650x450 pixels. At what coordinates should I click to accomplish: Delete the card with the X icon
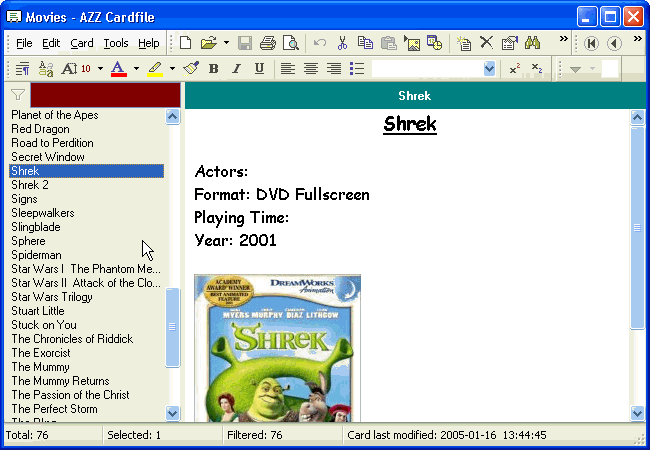pyautogui.click(x=486, y=43)
